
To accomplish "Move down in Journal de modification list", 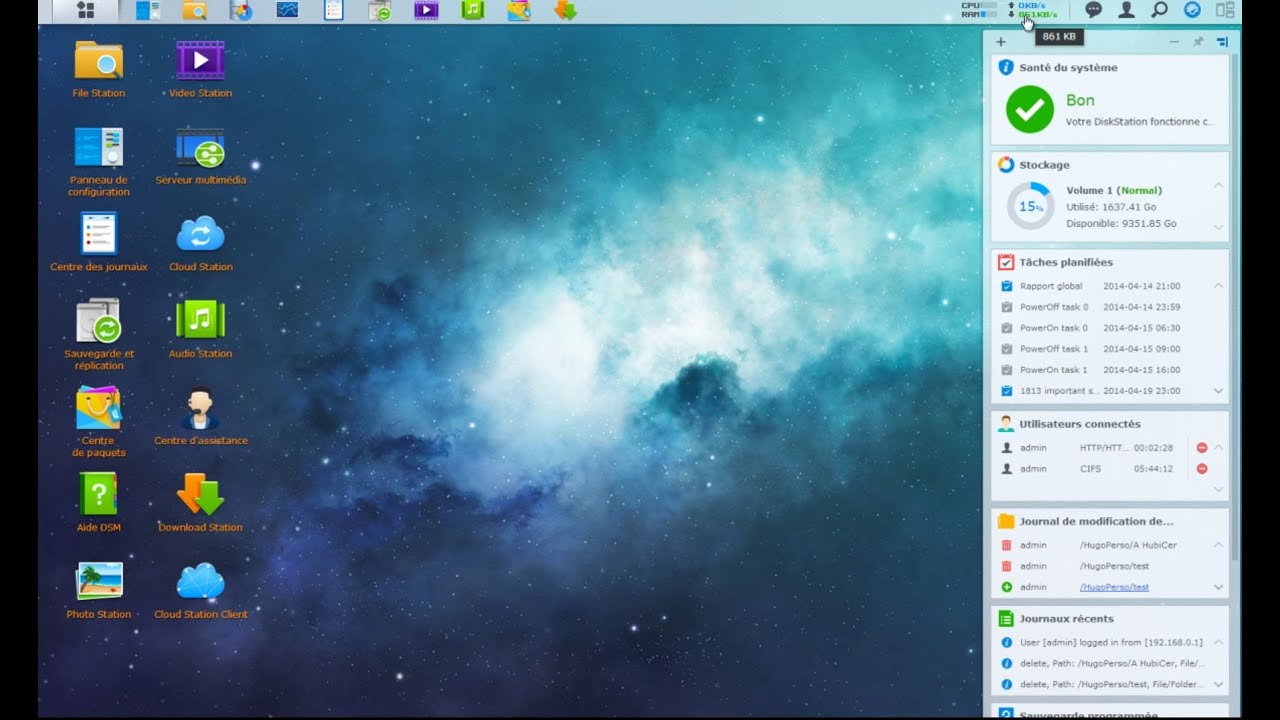I will click(x=1218, y=587).
